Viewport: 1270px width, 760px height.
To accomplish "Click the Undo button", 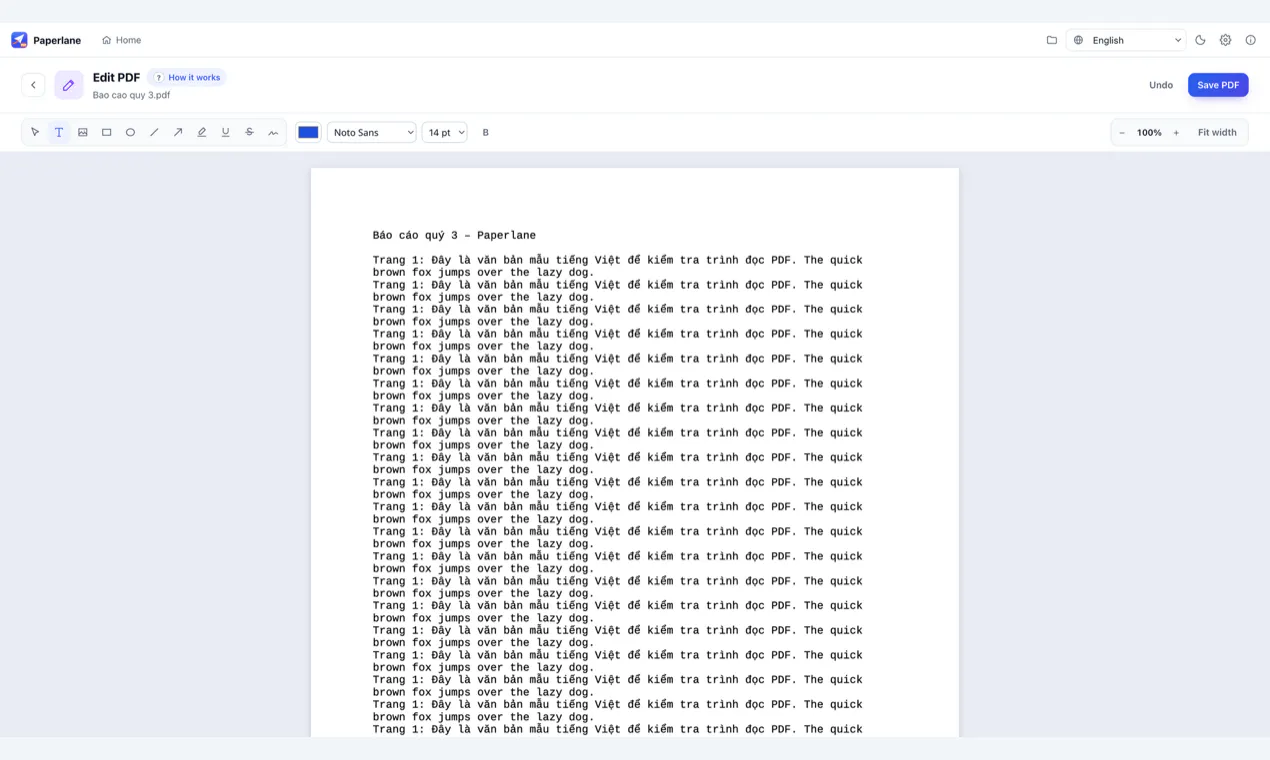I will (1161, 85).
